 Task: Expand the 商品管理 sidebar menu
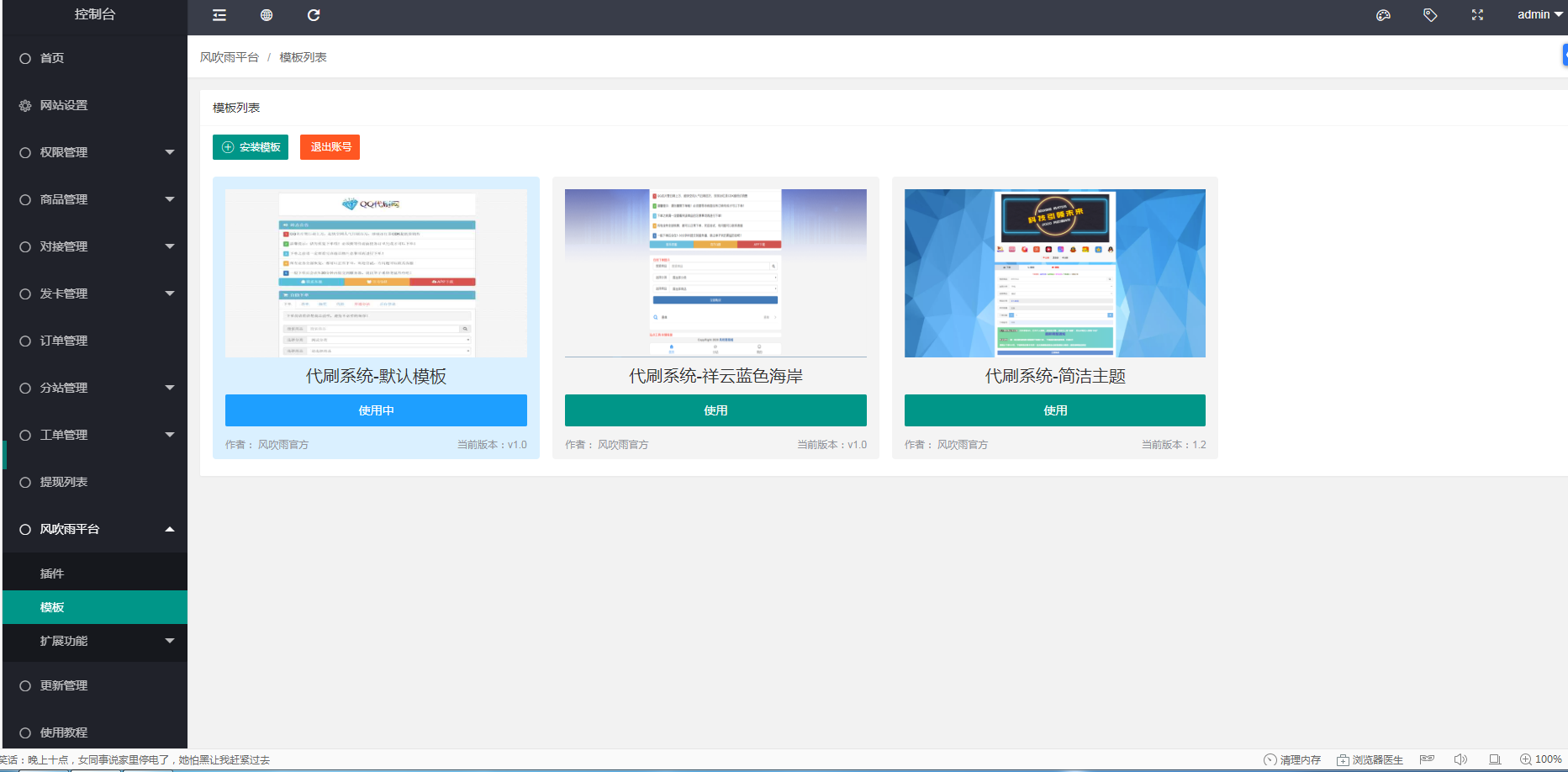[95, 199]
